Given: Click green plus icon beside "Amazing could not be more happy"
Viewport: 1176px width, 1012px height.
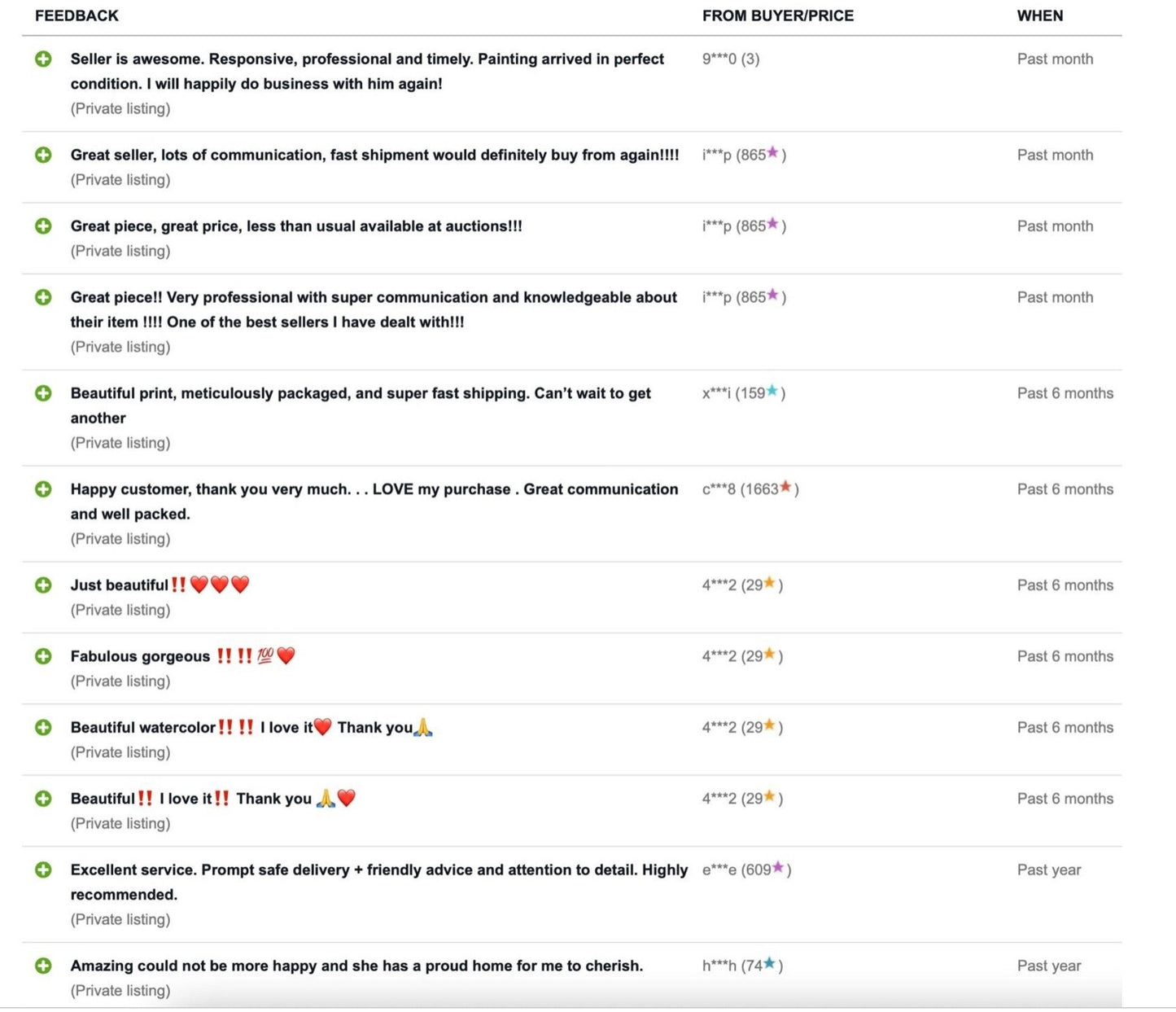Looking at the screenshot, I should point(43,966).
